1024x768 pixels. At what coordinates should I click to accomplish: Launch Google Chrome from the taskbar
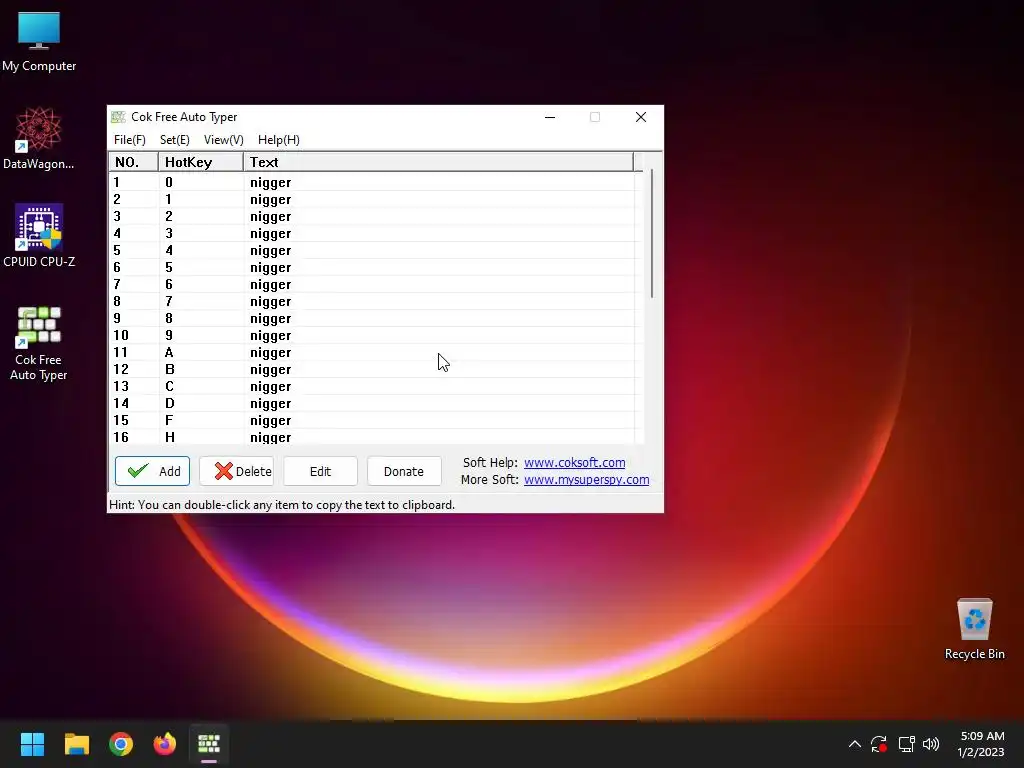point(121,744)
